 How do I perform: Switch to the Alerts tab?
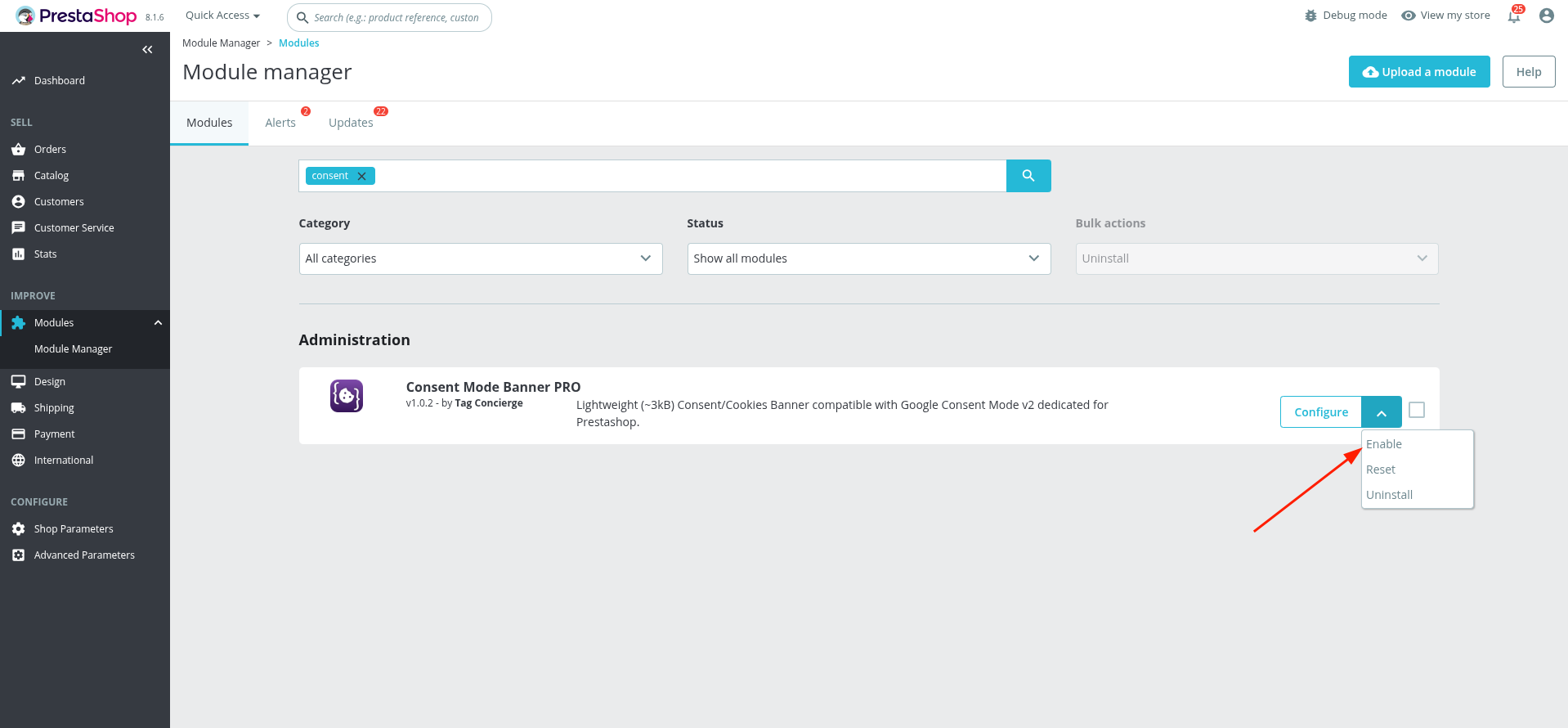pos(280,123)
